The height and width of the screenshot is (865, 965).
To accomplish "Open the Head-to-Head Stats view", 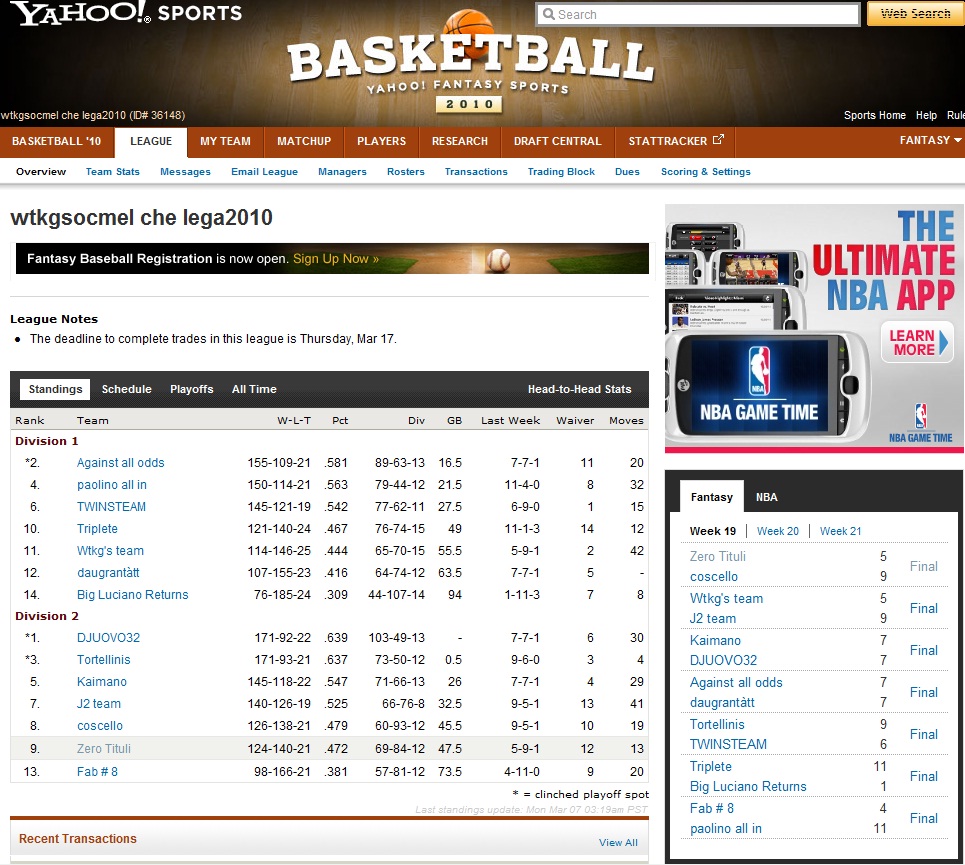I will [579, 389].
